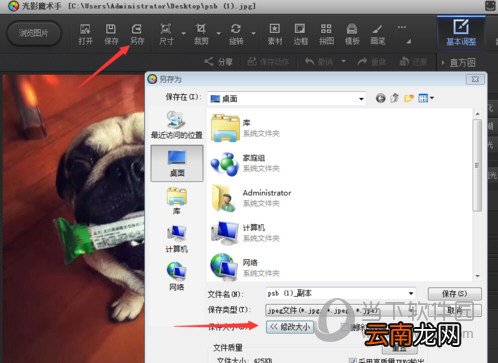
Task: Go up one folder level icon
Action: (395, 98)
